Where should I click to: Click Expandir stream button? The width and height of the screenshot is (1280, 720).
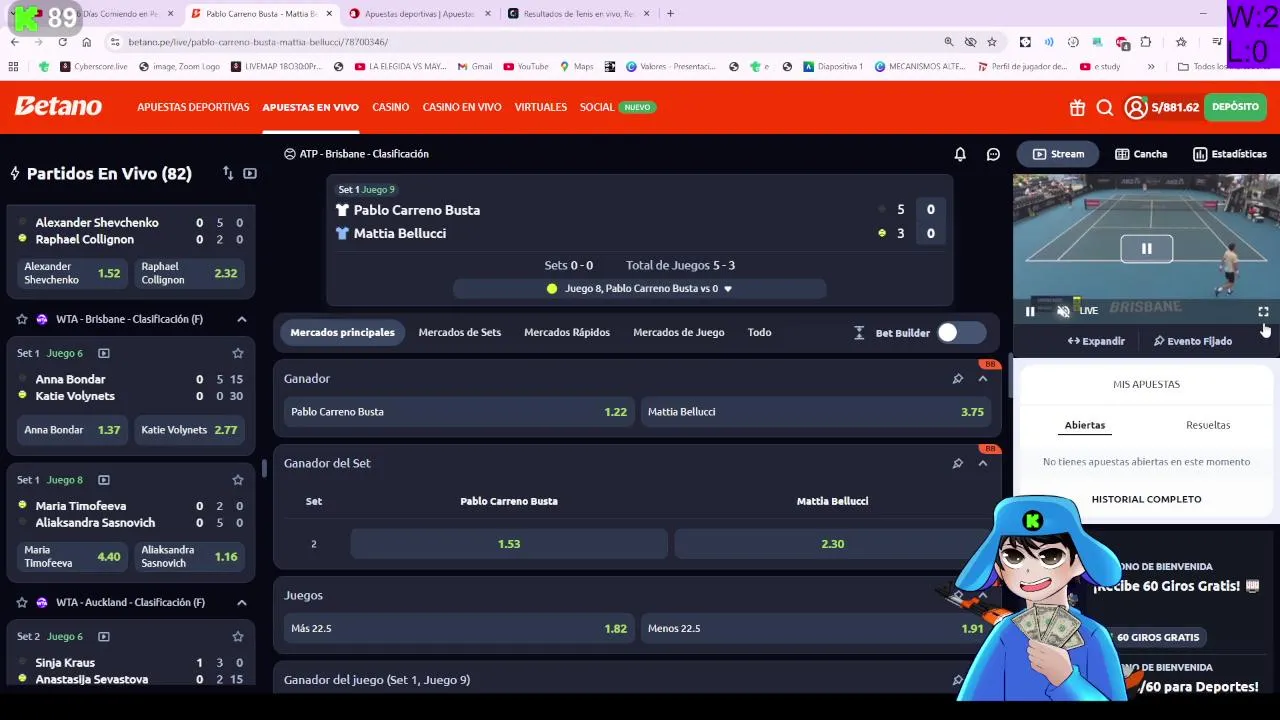tap(1096, 341)
